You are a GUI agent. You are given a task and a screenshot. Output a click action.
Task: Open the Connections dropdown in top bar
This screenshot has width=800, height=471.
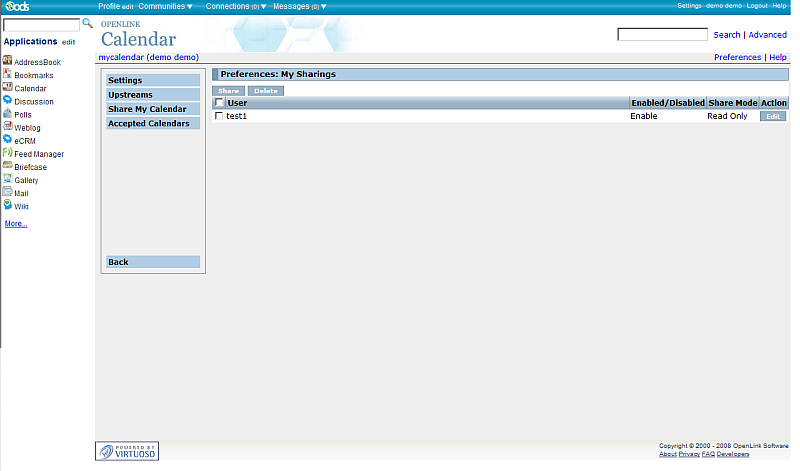coord(236,6)
